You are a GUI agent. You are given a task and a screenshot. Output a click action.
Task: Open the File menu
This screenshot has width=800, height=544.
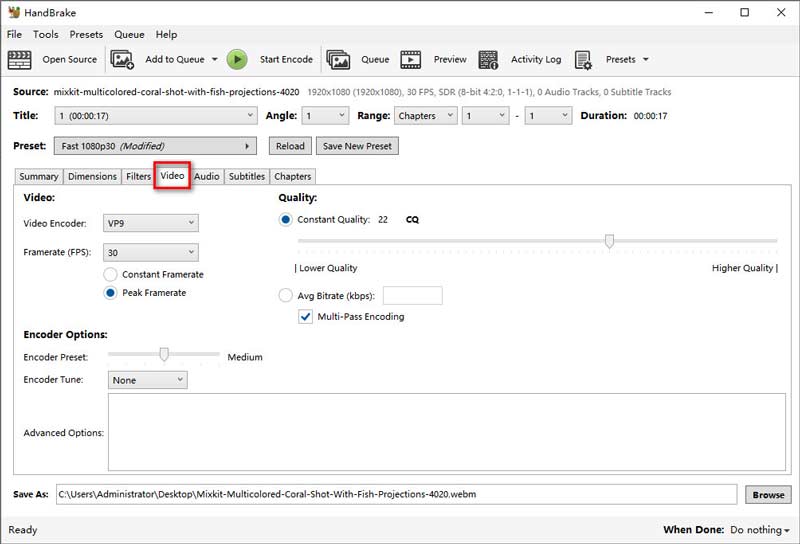coord(14,34)
